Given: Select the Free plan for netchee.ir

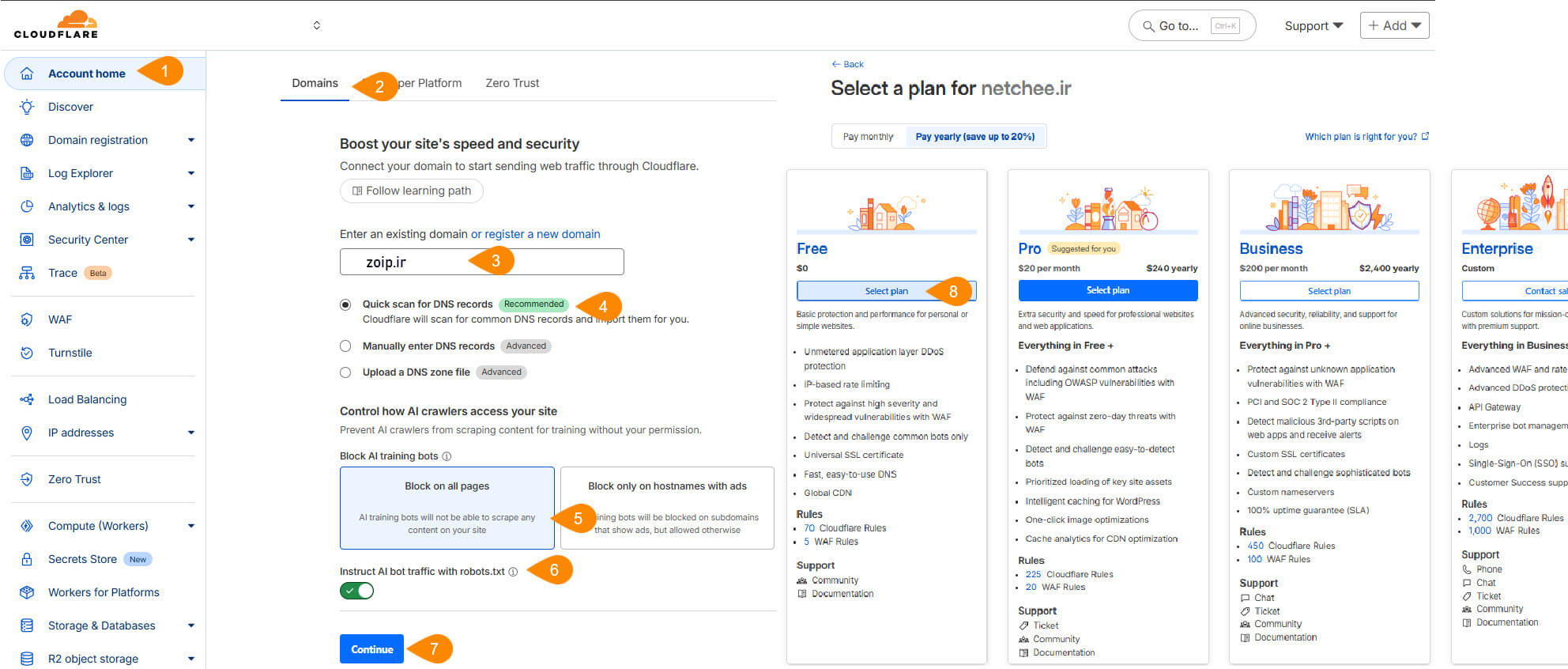Looking at the screenshot, I should [x=886, y=290].
